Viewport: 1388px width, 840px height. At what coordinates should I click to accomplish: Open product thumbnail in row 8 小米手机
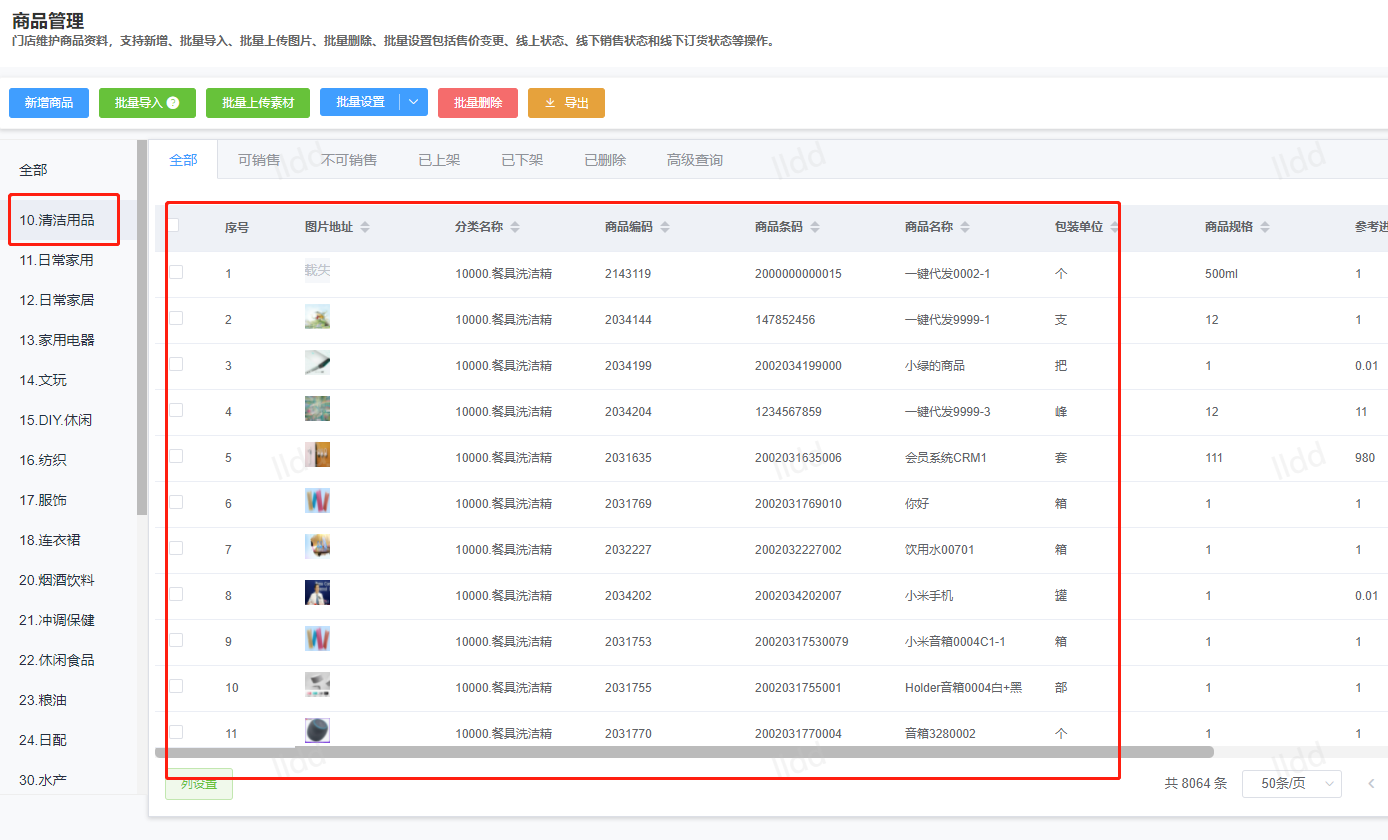[317, 594]
